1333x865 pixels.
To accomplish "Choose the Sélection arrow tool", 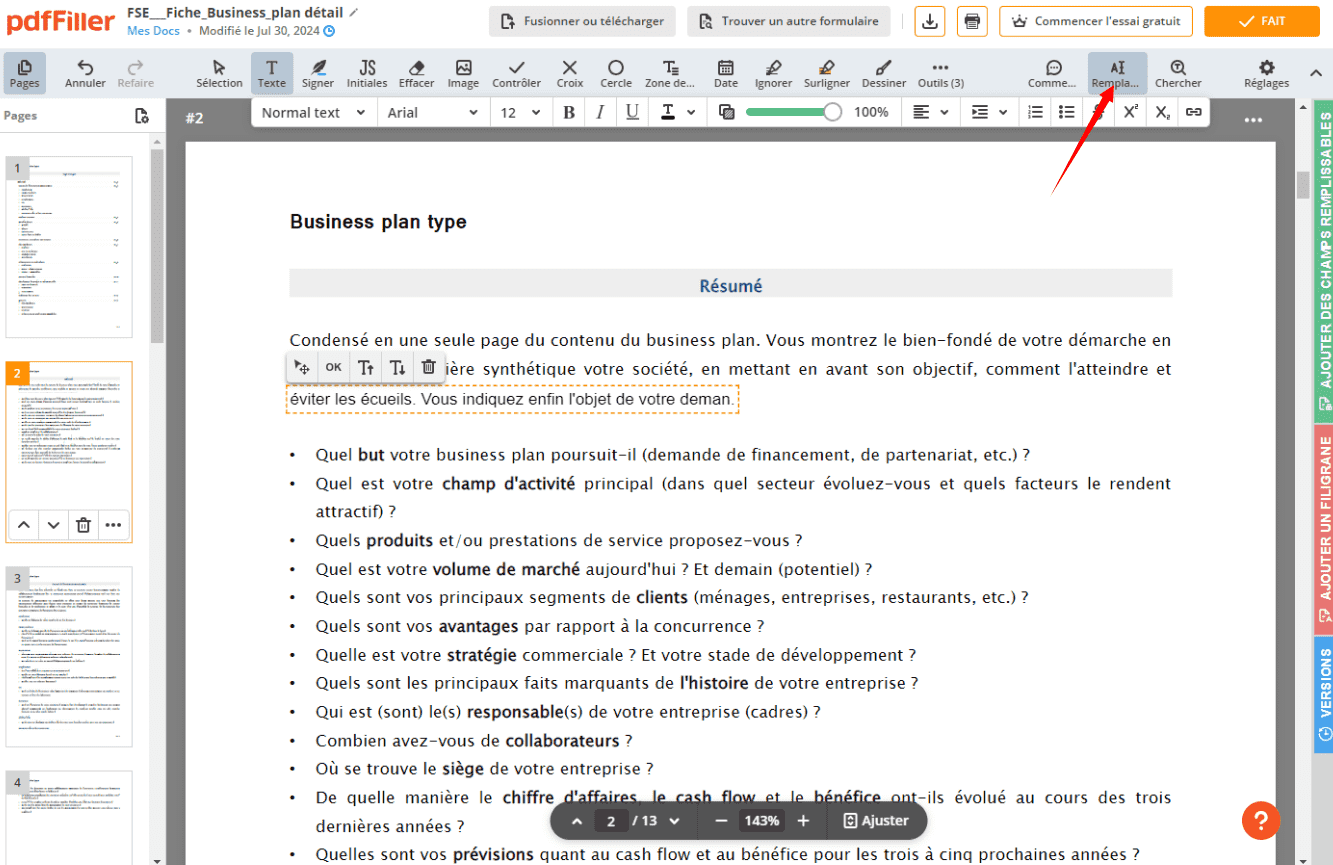I will [219, 73].
